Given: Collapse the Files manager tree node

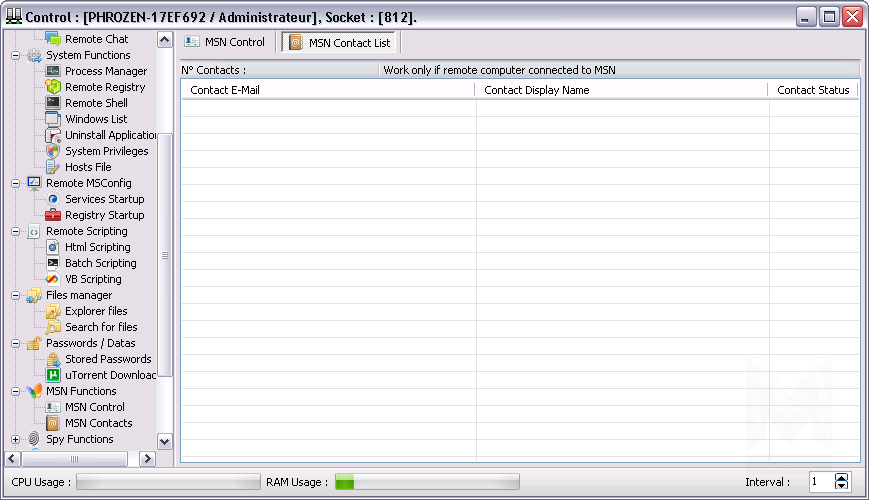Looking at the screenshot, I should pyautogui.click(x=16, y=295).
